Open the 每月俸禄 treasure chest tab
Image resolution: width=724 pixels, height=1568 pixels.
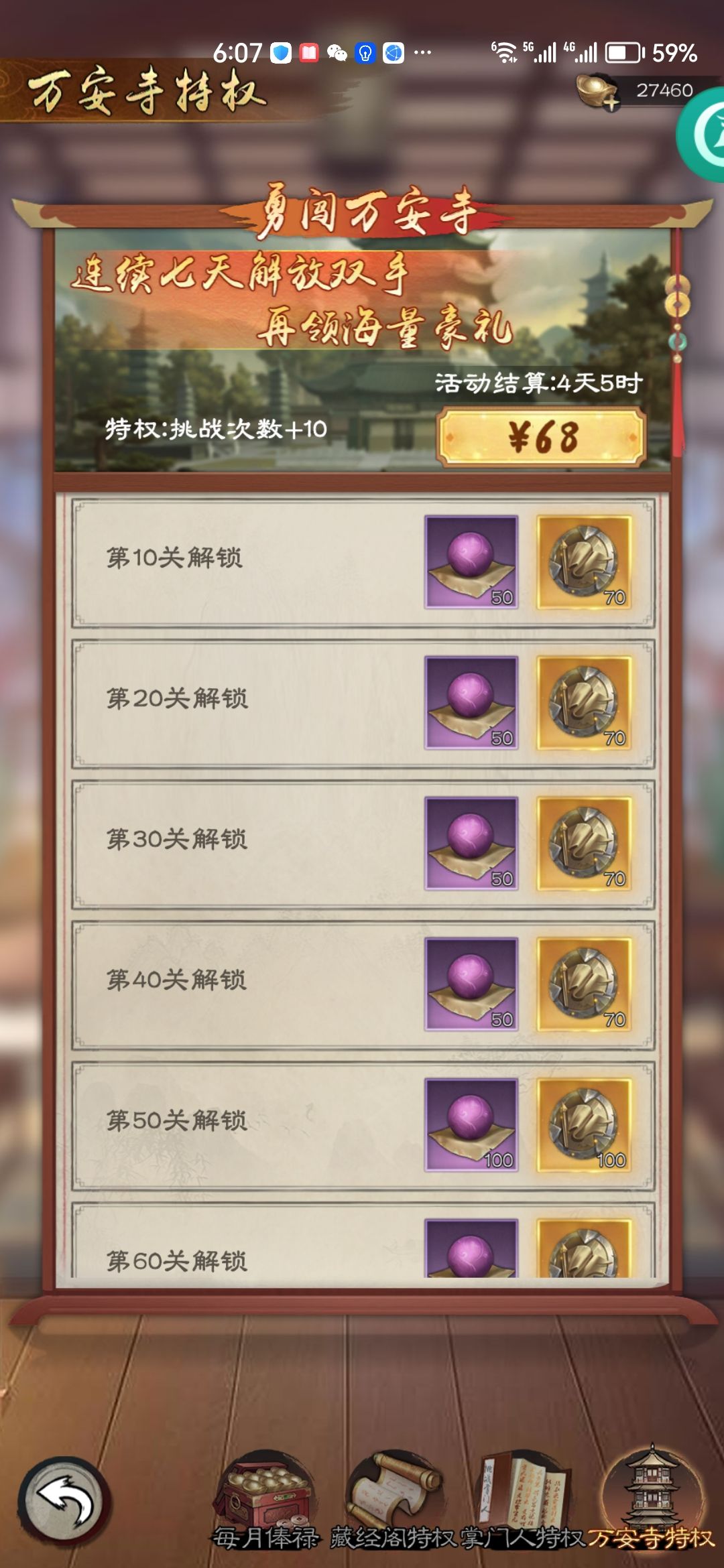pyautogui.click(x=266, y=1501)
